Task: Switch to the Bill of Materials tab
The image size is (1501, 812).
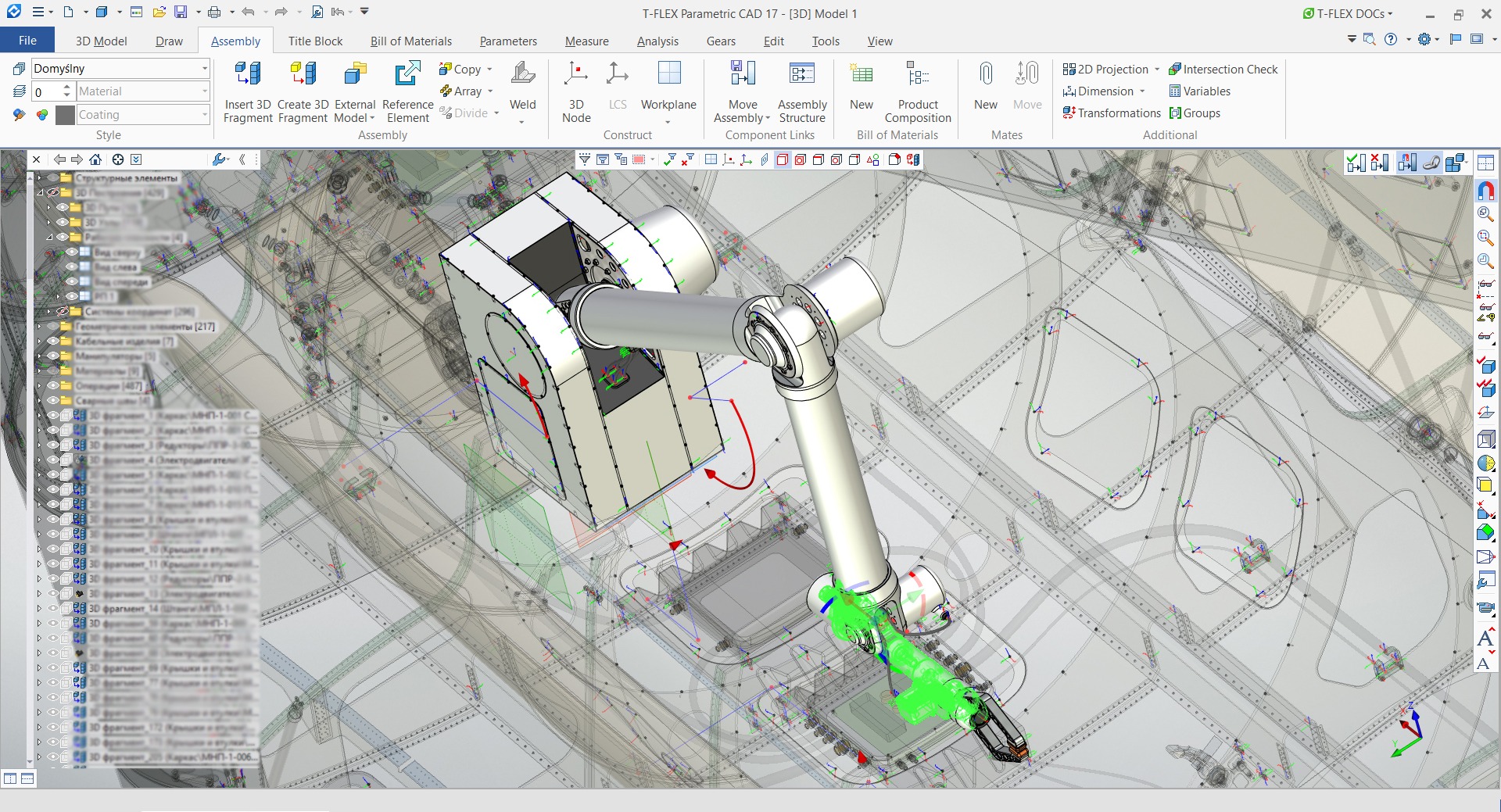Action: coord(411,41)
